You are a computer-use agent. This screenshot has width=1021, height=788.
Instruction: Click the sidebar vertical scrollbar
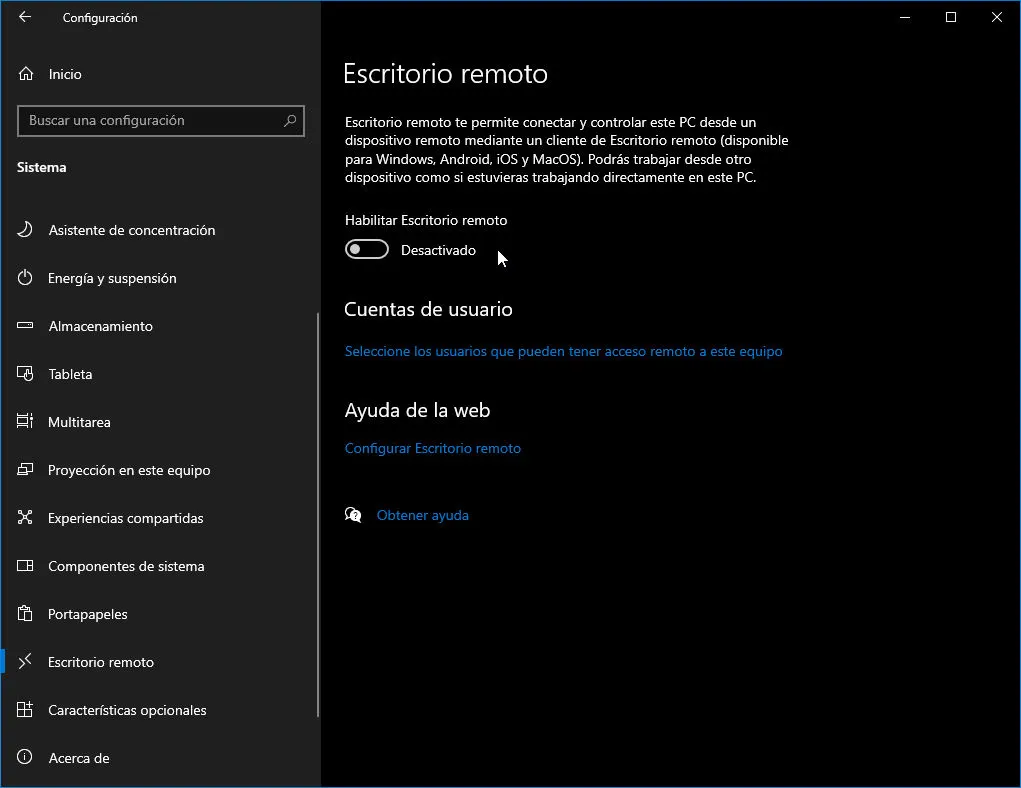[318, 514]
